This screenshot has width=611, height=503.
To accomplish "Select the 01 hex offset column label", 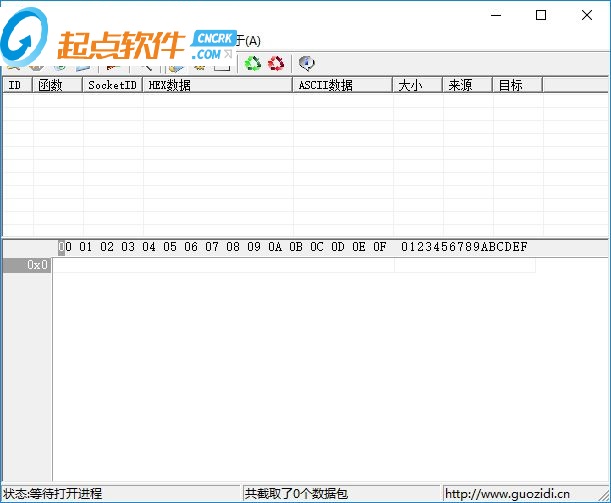I will click(86, 247).
